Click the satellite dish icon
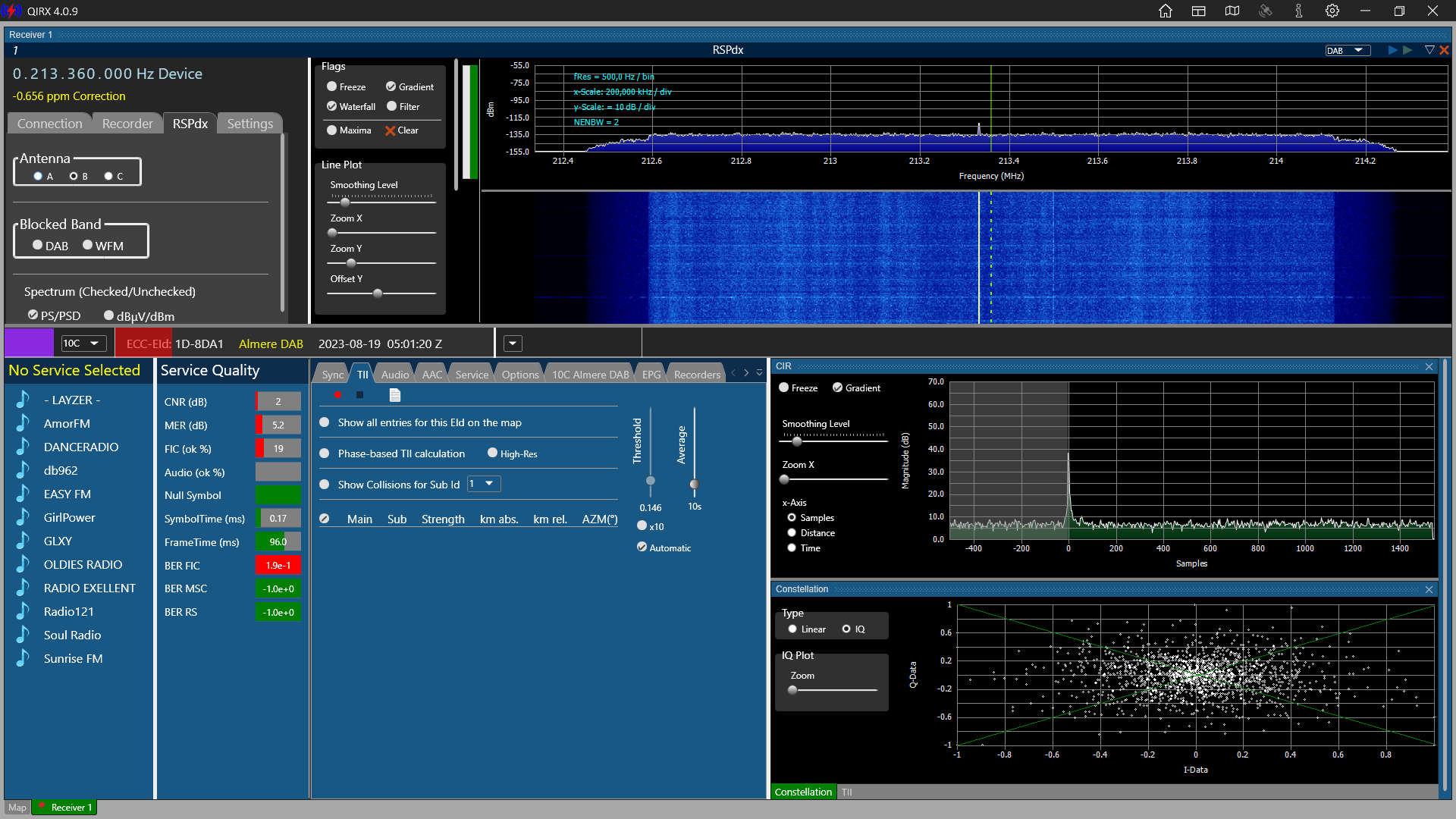The image size is (1456, 819). click(x=1266, y=11)
